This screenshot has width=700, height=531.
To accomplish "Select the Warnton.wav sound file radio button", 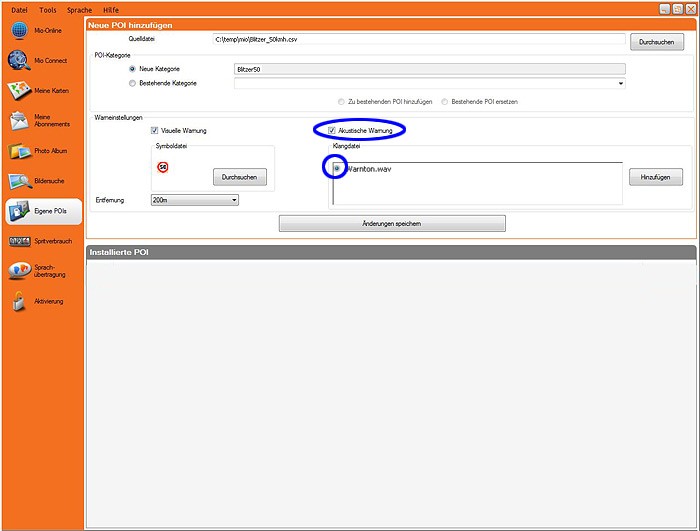I will point(337,168).
